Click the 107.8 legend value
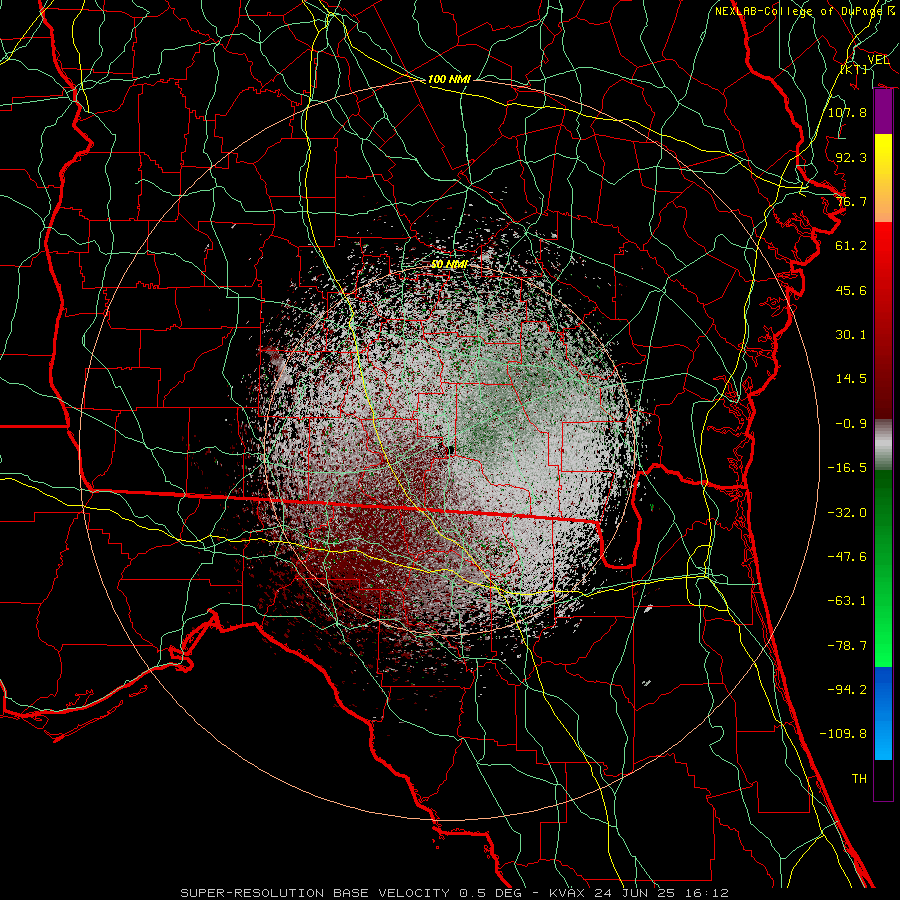Screen dimensions: 900x900 [x=847, y=112]
